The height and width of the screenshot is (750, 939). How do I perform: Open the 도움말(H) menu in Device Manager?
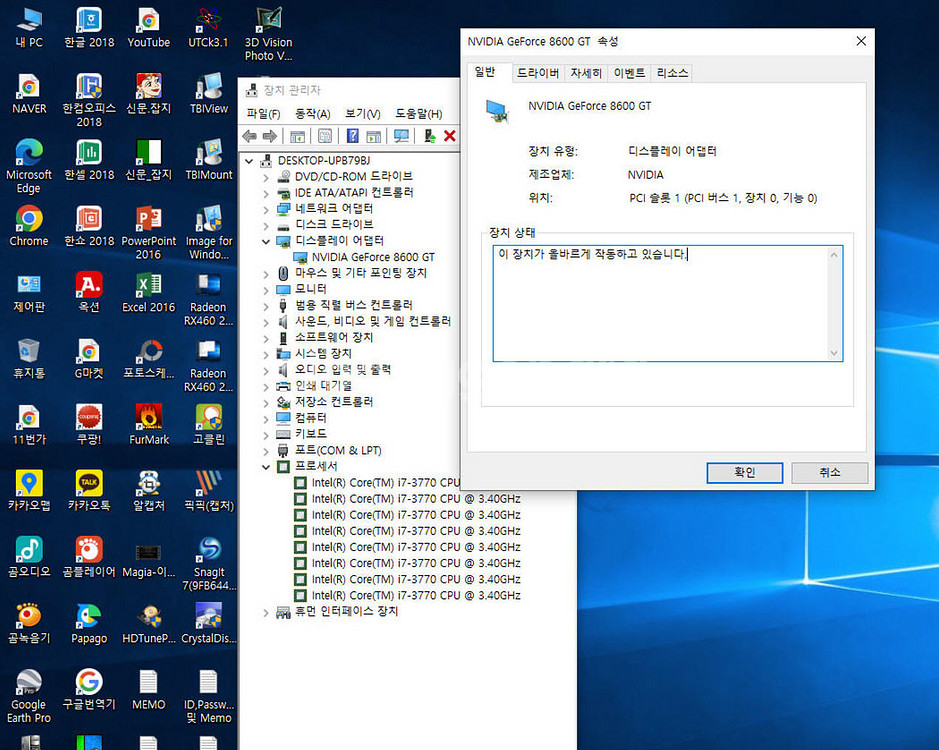(x=419, y=114)
